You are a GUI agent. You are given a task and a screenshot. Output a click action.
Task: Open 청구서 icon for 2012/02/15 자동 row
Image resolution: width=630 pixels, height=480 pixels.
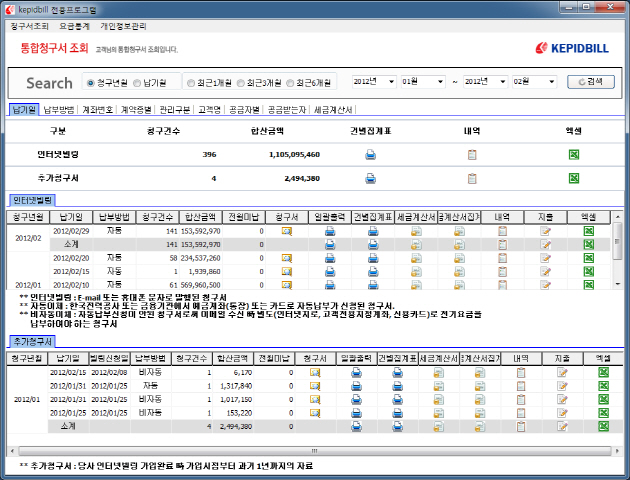point(287,272)
